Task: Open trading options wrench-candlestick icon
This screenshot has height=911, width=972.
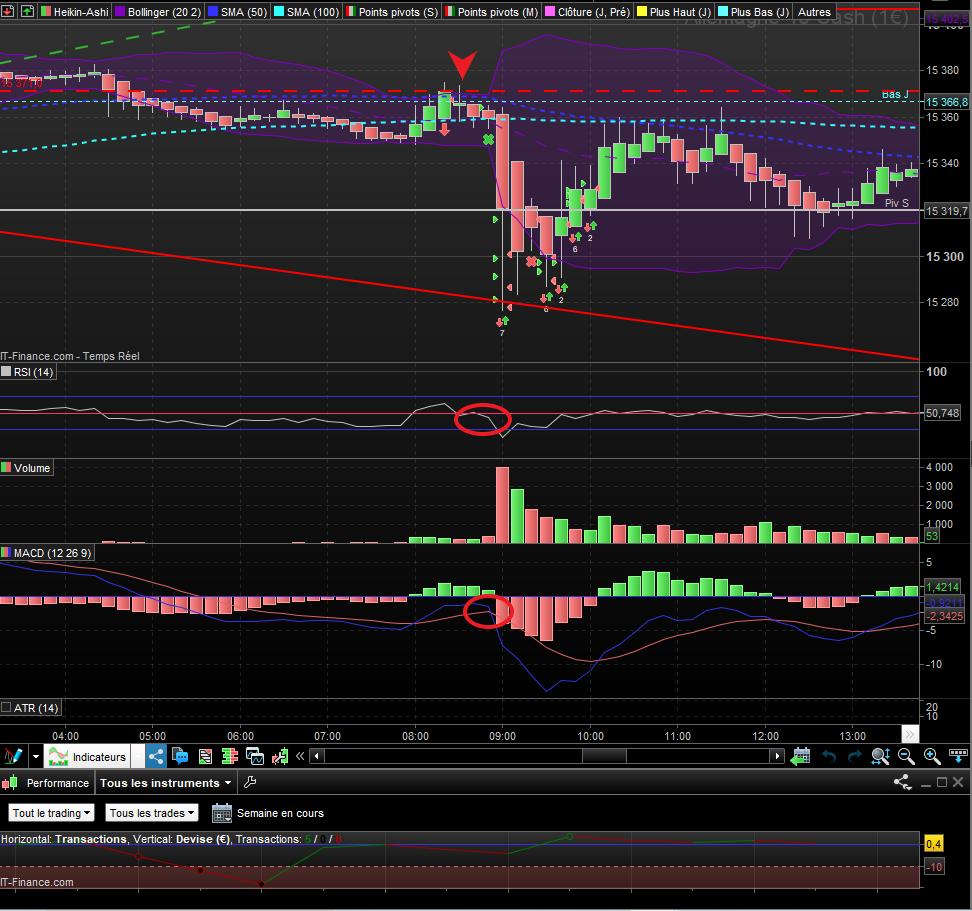Action: [x=280, y=756]
